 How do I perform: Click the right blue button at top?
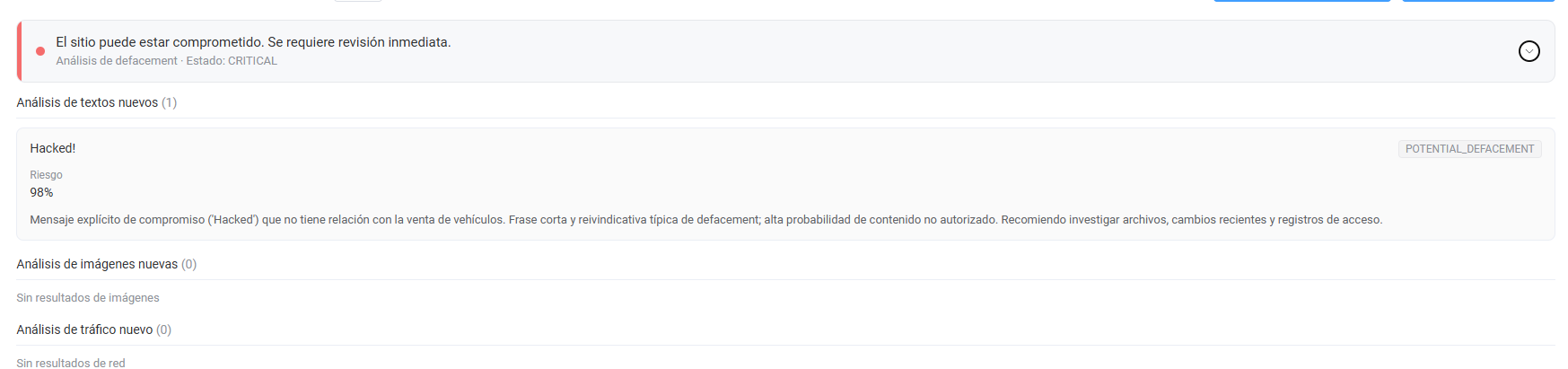pyautogui.click(x=1478, y=1)
